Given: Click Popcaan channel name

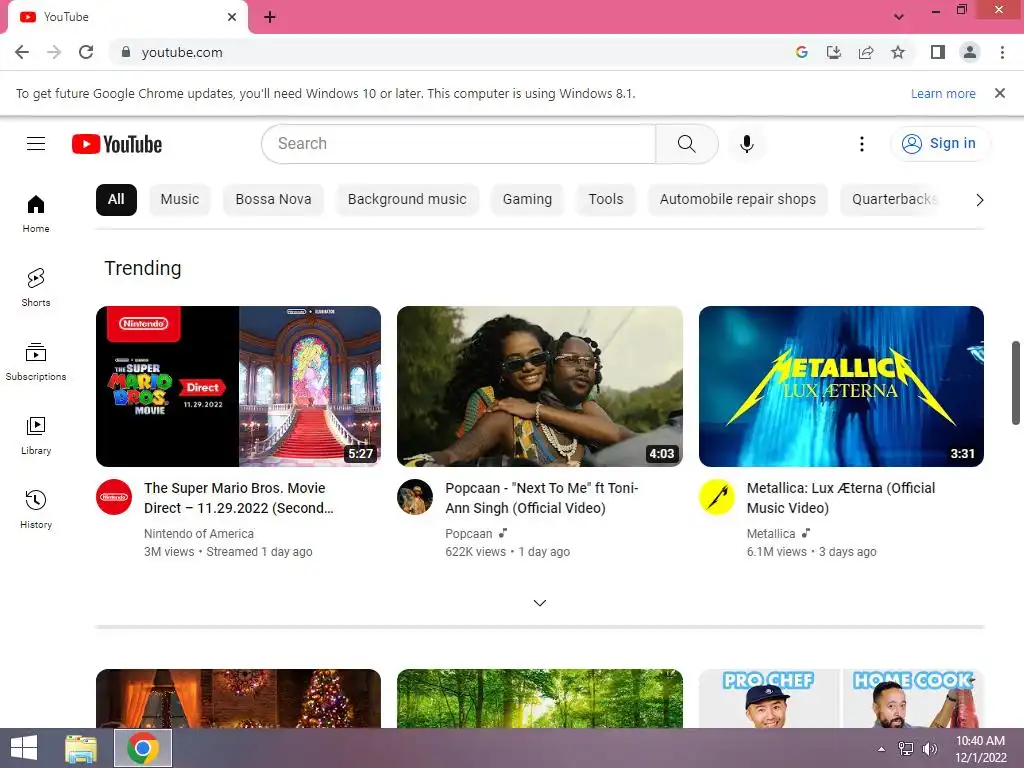Looking at the screenshot, I should (x=468, y=534).
